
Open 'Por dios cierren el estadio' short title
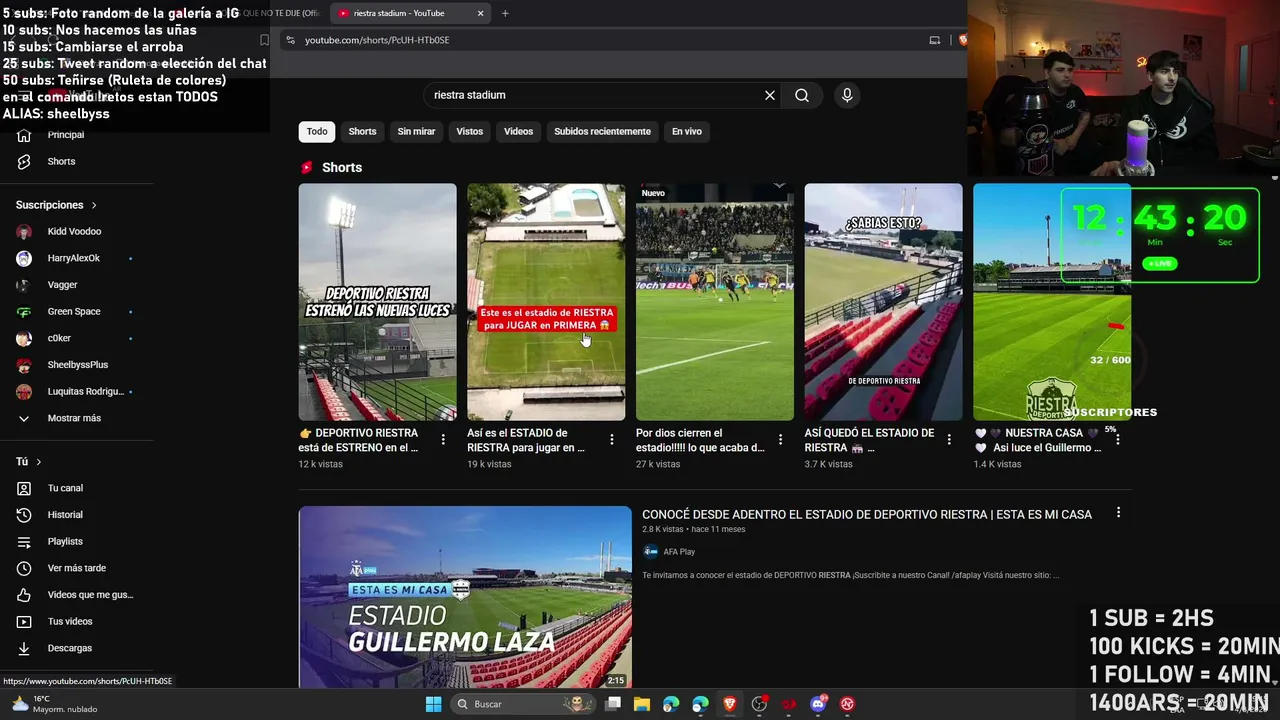(700, 440)
